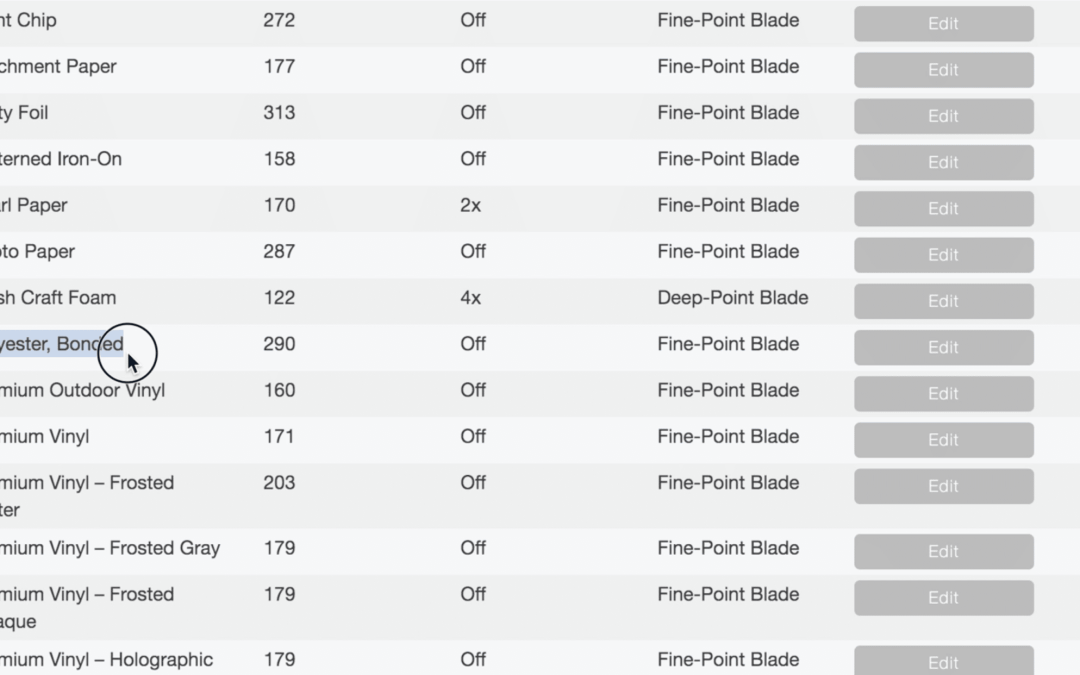
Task: Click the highlighted Polyester, Bonded material name
Action: [62, 344]
